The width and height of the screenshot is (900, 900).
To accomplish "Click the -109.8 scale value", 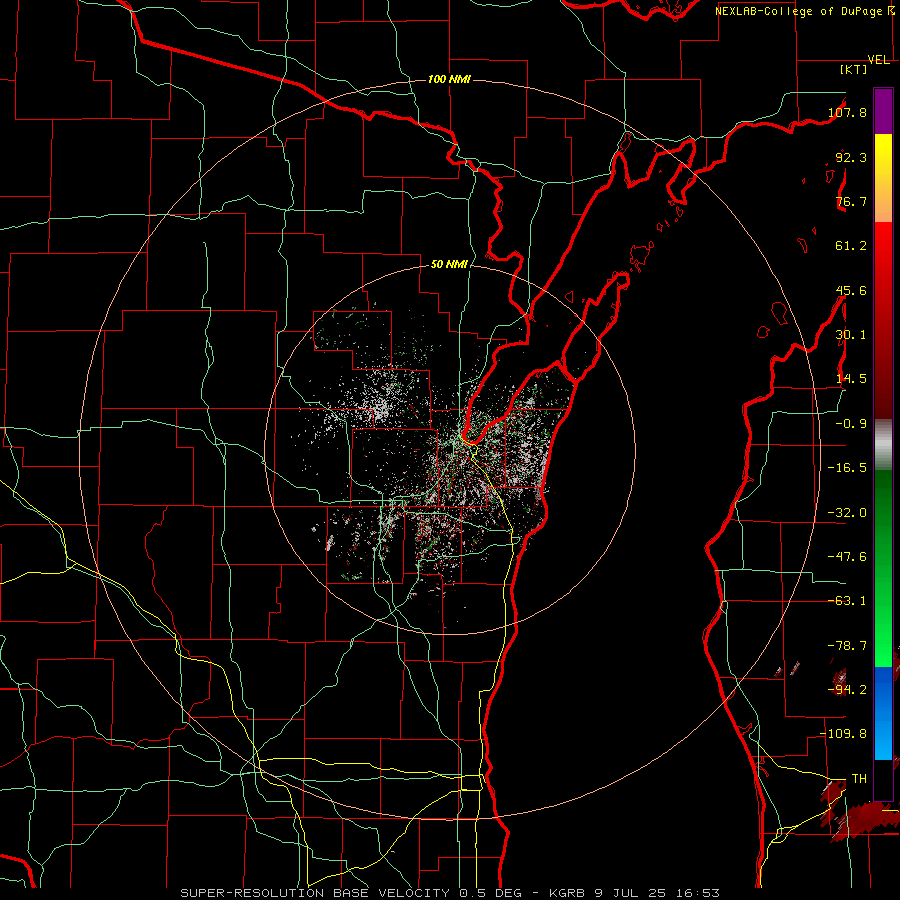I will coord(844,734).
